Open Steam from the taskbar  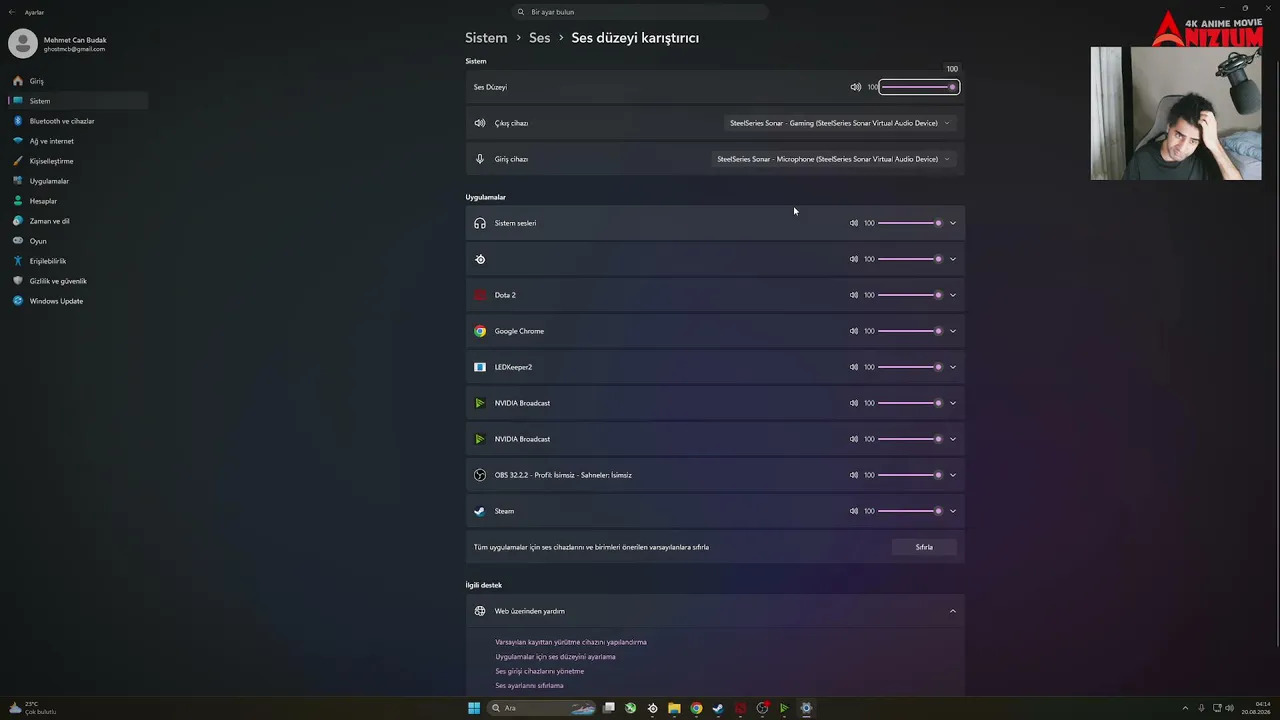pyautogui.click(x=718, y=708)
